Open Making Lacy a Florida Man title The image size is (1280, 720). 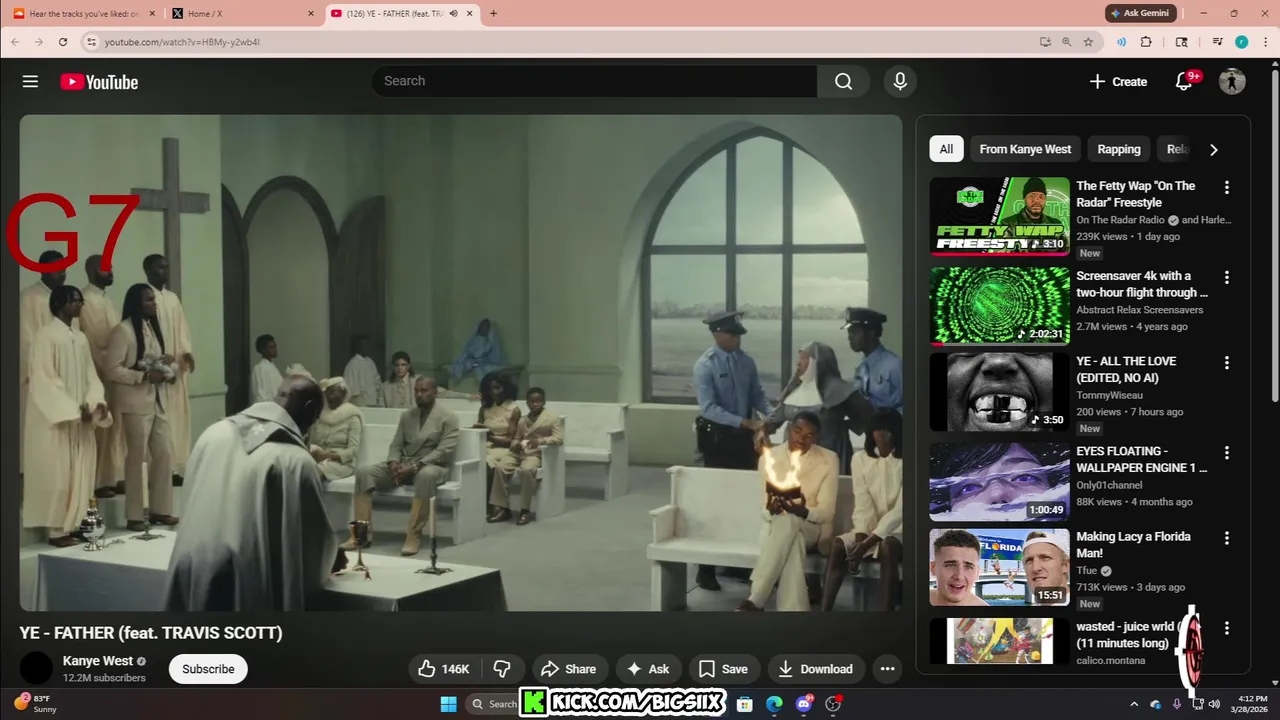[x=1133, y=545]
